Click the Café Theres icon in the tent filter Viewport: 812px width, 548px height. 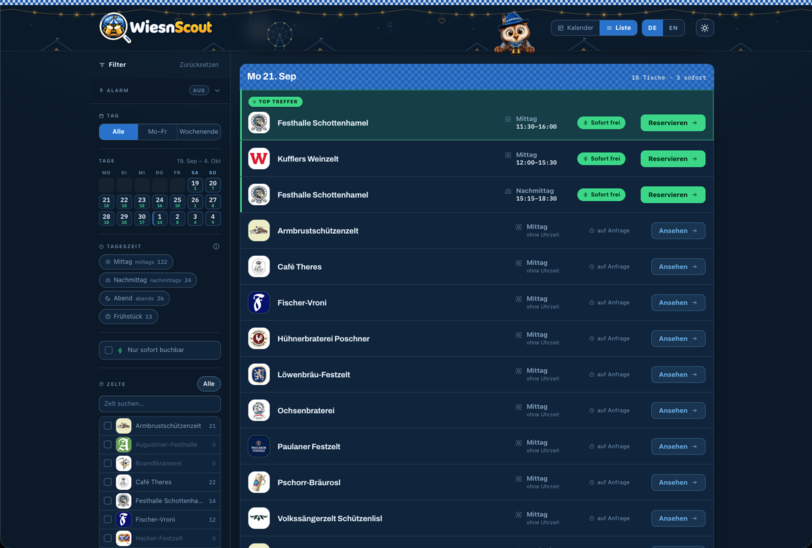pos(123,482)
